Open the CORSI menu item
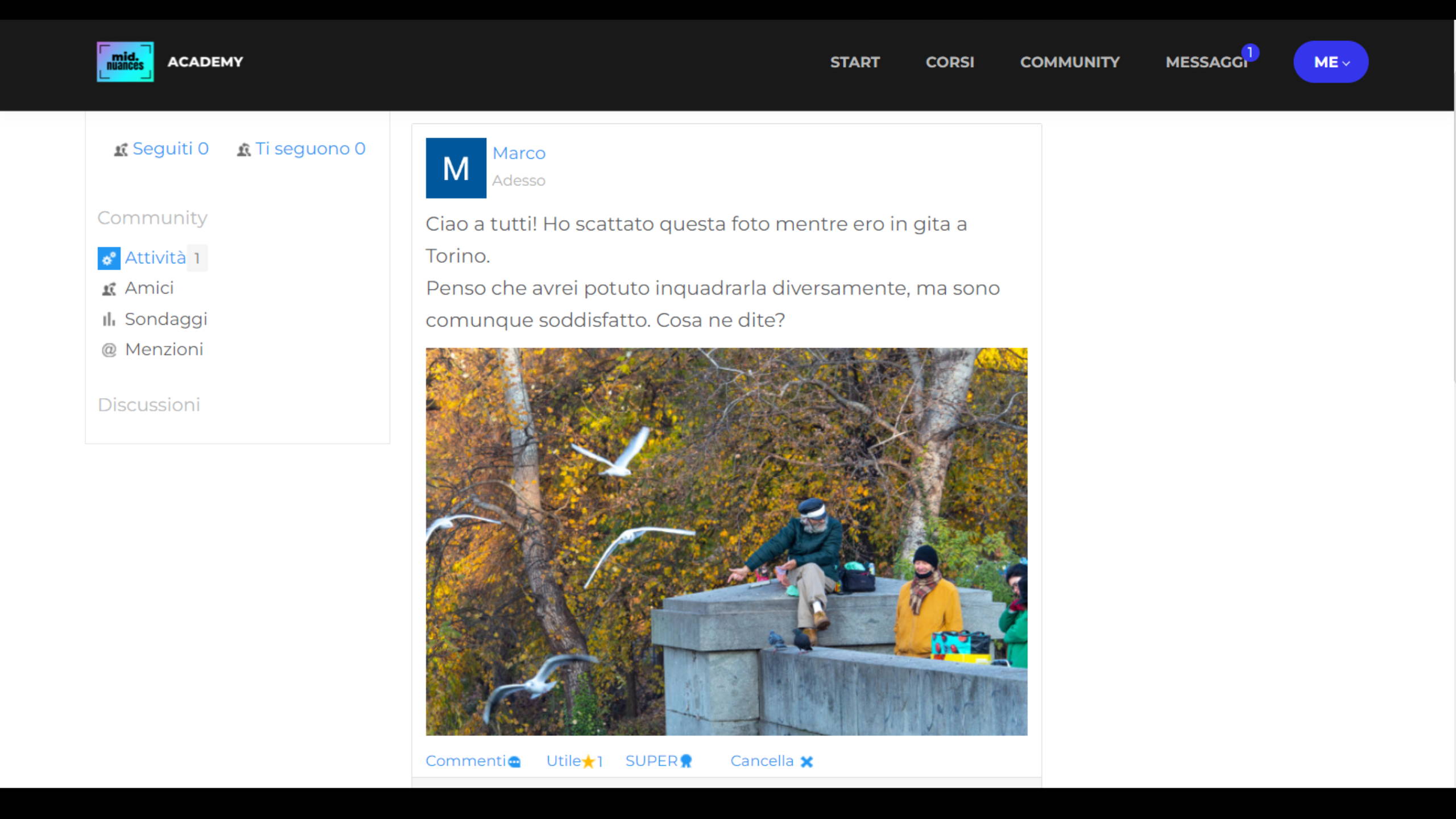Screen dimensions: 1456x819 click(x=950, y=62)
